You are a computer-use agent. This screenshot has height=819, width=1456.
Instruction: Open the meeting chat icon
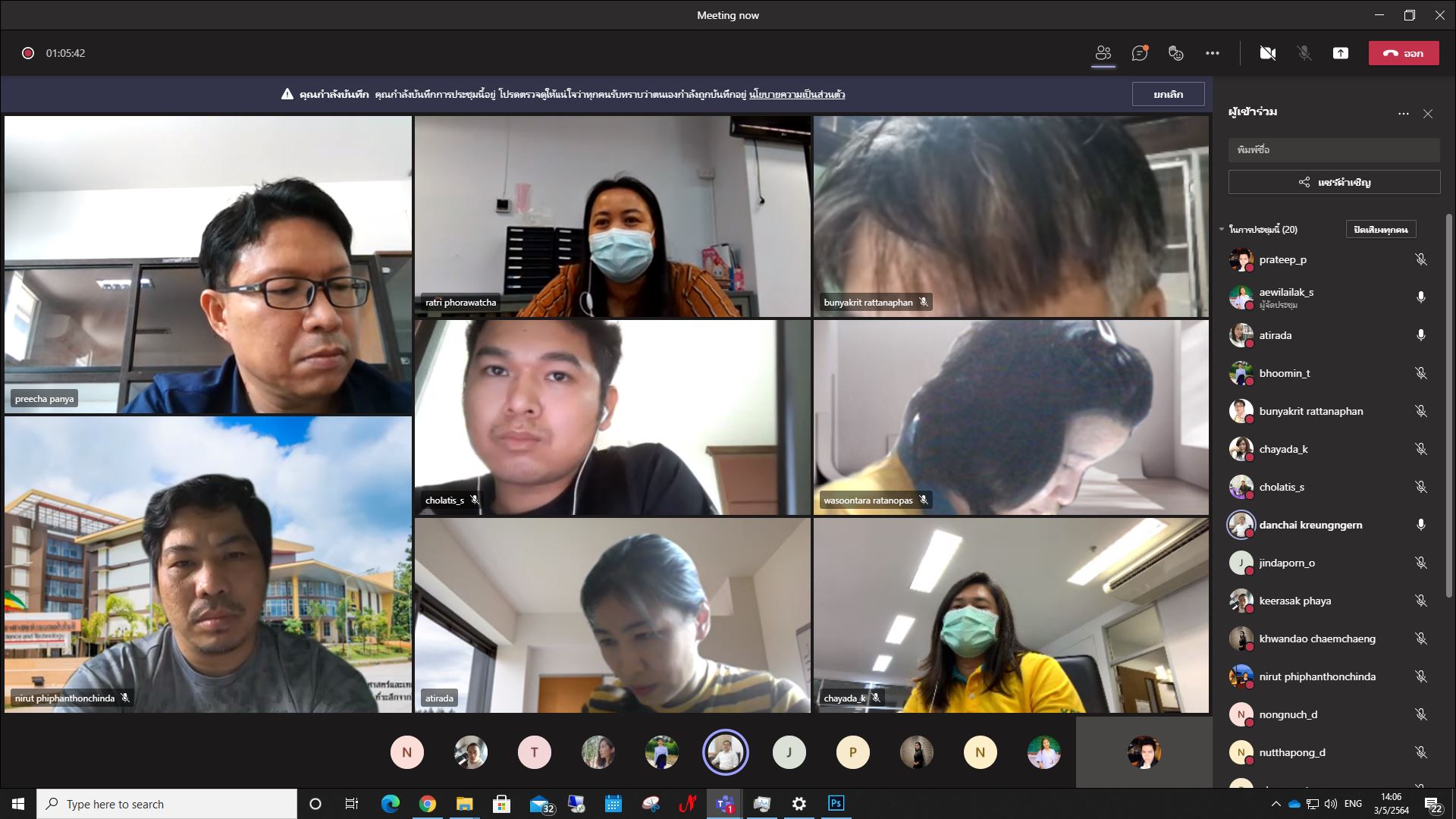click(x=1139, y=53)
